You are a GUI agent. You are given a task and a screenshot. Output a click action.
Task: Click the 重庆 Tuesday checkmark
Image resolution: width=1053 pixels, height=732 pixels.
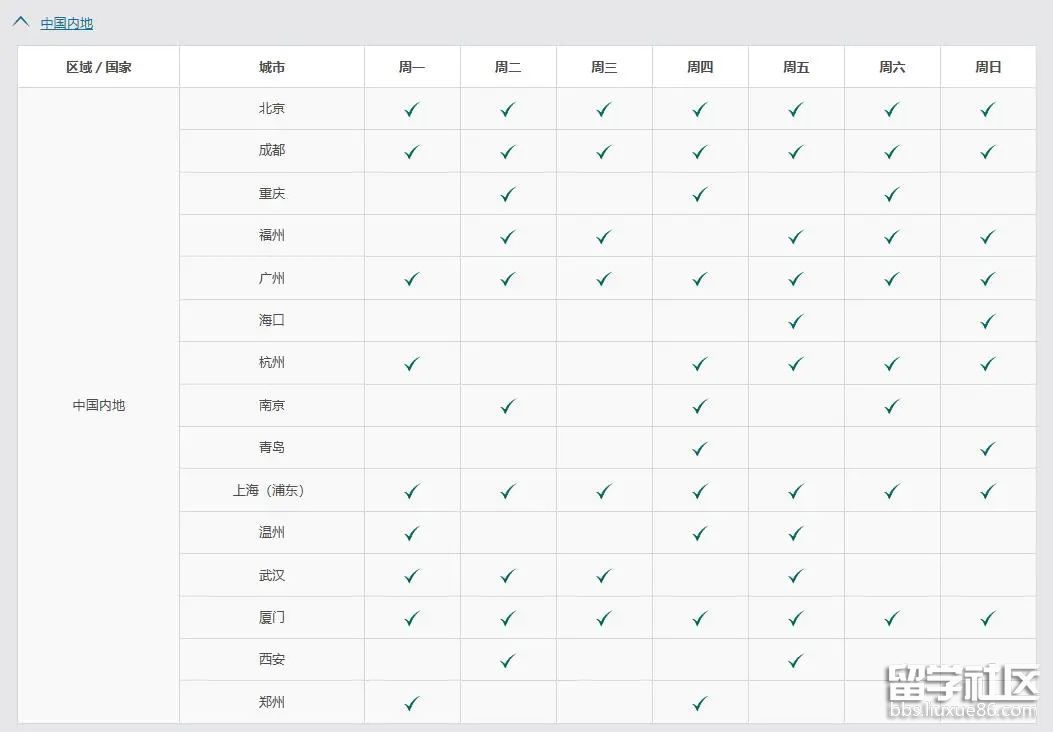point(508,194)
